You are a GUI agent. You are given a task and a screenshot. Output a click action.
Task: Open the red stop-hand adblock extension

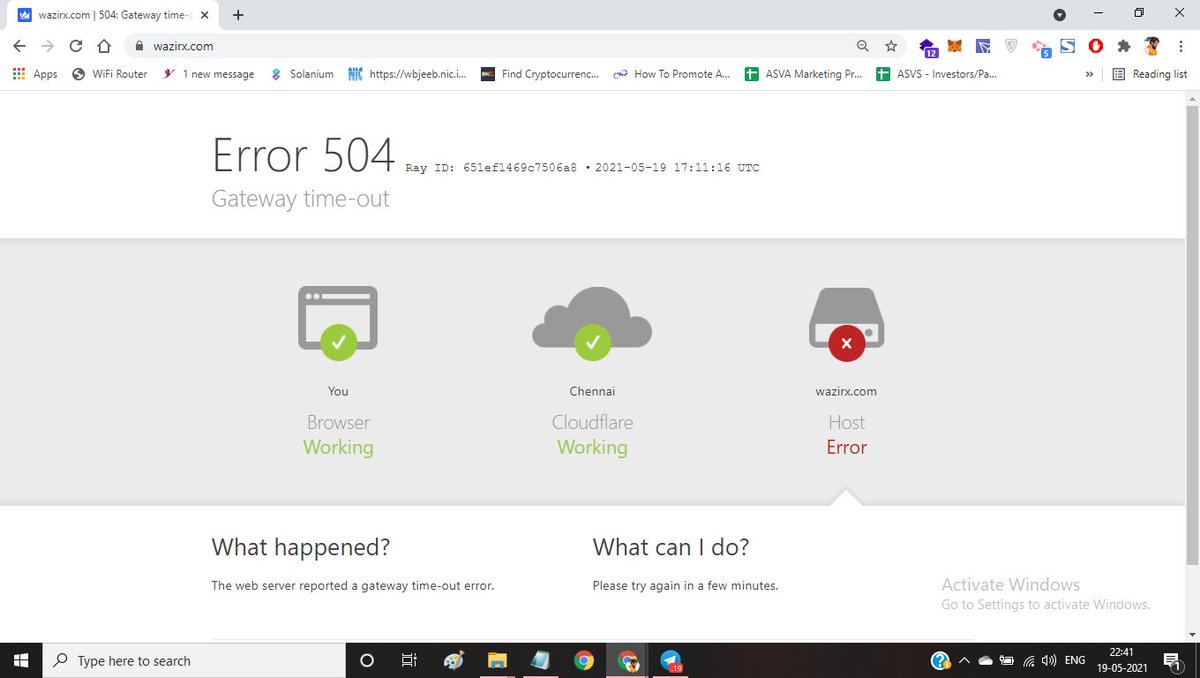pyautogui.click(x=1096, y=46)
